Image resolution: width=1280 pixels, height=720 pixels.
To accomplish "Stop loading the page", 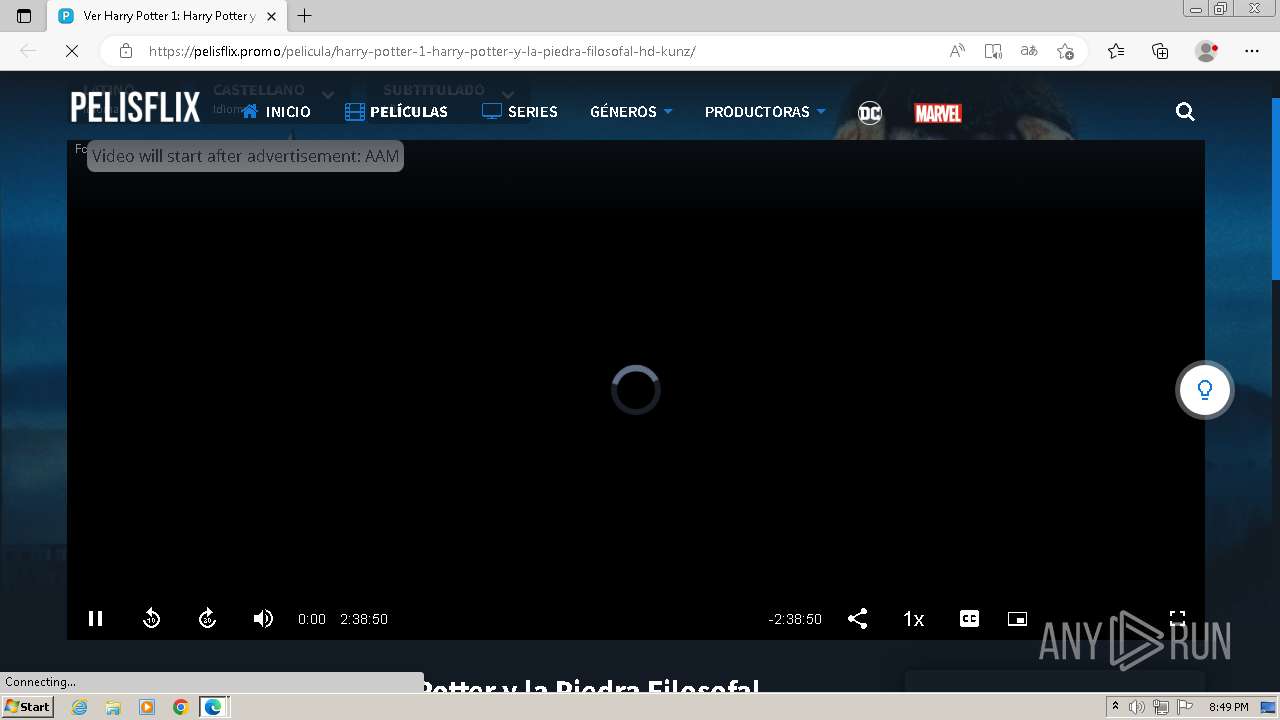I will tap(72, 51).
